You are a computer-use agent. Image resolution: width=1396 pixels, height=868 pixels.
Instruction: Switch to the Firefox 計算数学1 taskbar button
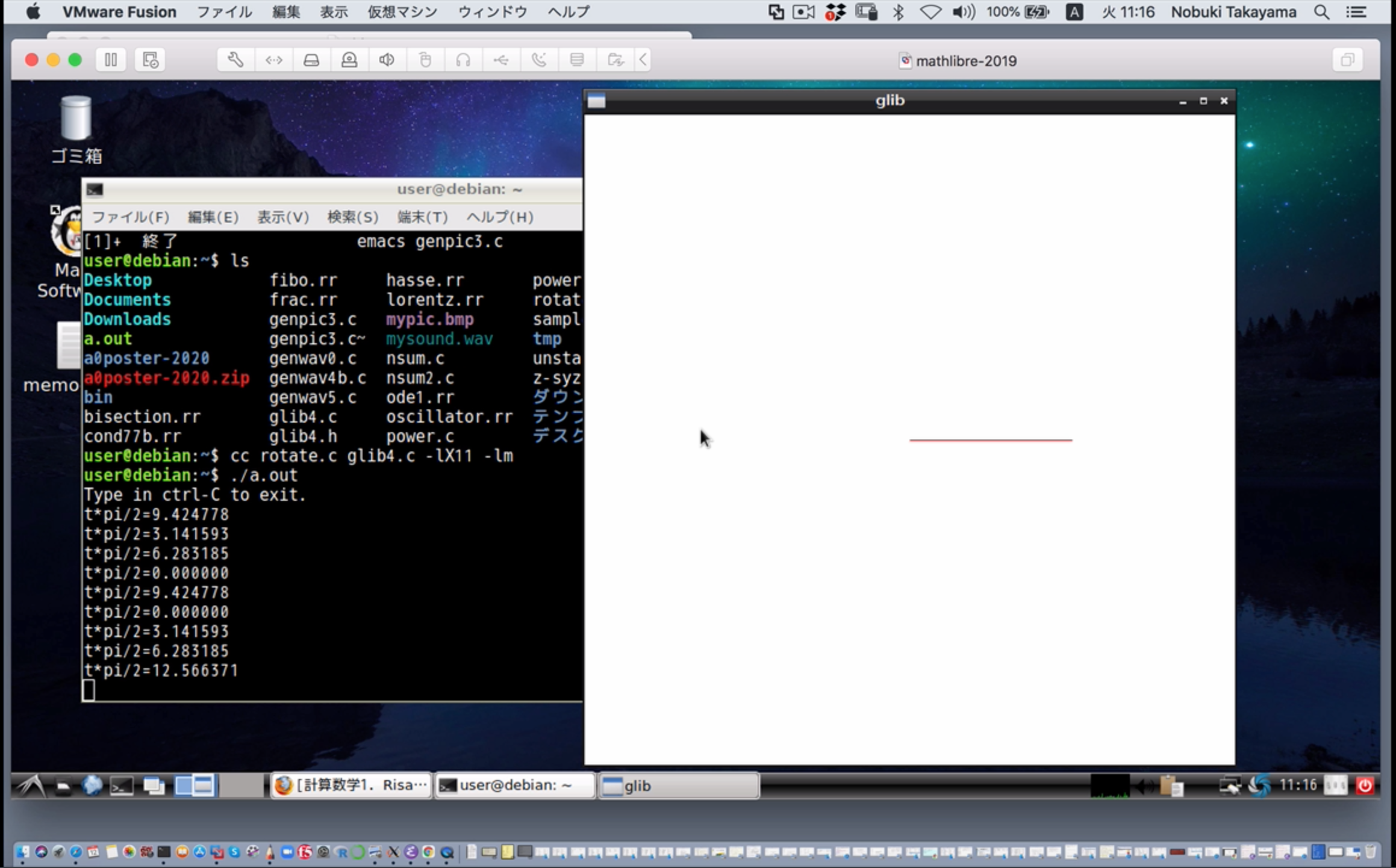[x=351, y=785]
